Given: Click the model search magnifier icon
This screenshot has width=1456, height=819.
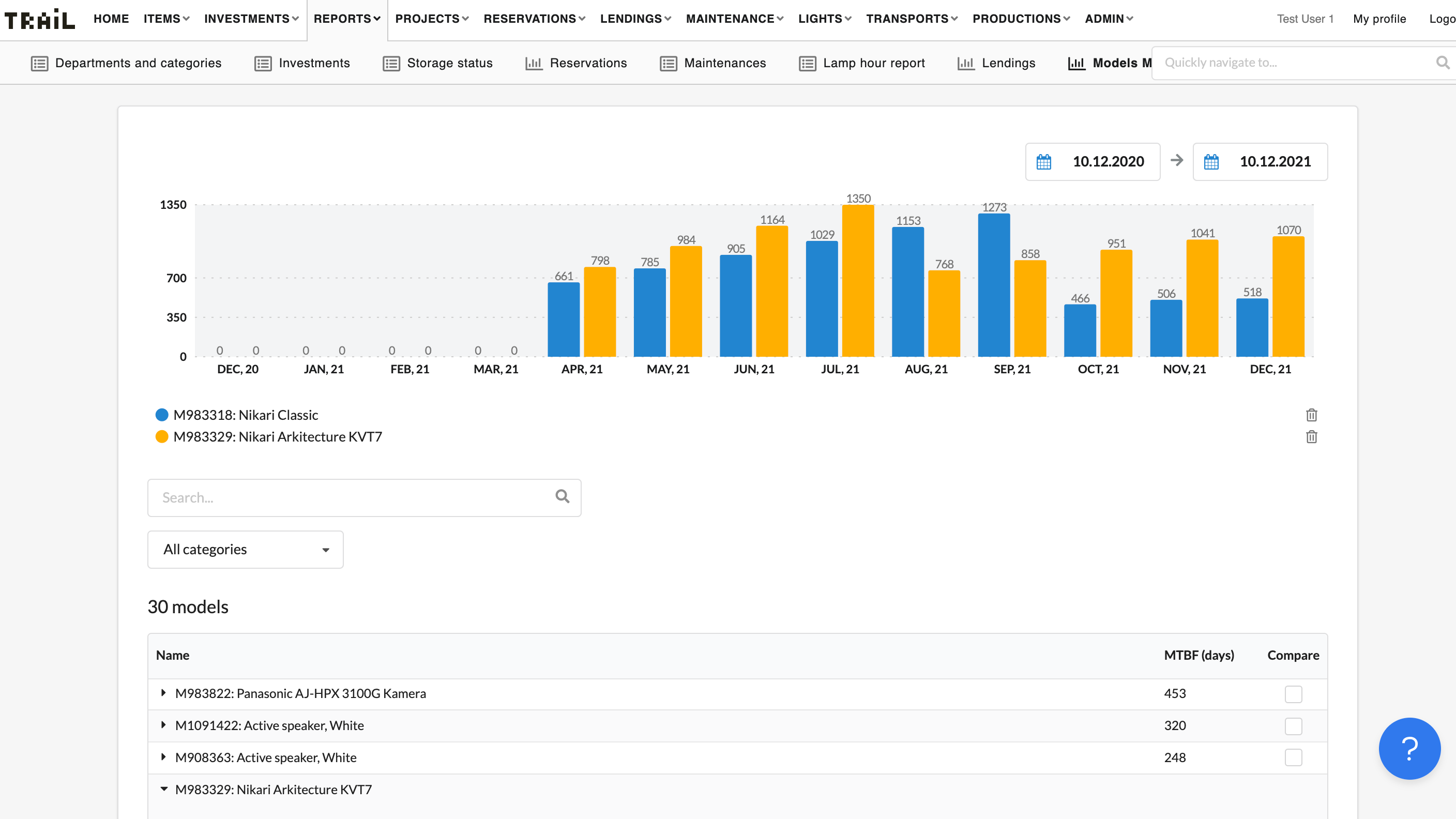Looking at the screenshot, I should point(563,497).
